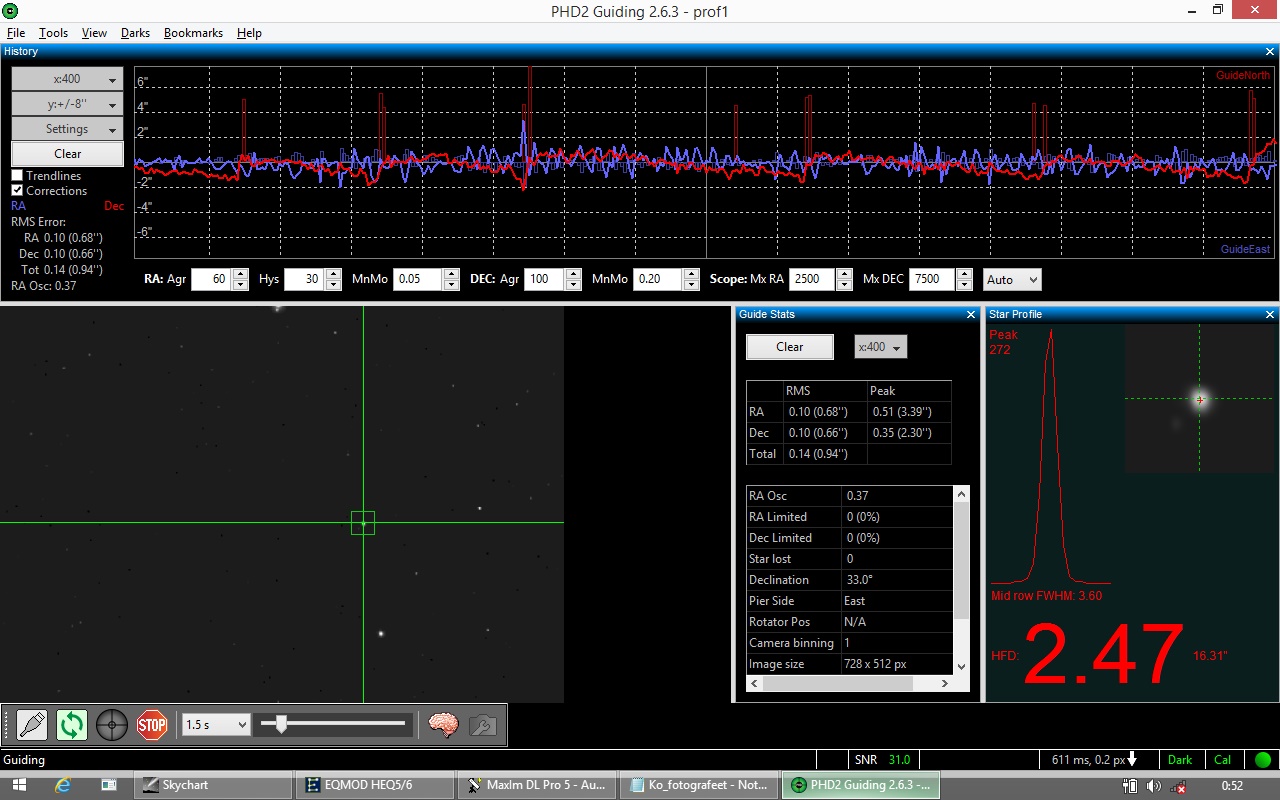Click Clear button in Guide Stats panel

[x=789, y=347]
